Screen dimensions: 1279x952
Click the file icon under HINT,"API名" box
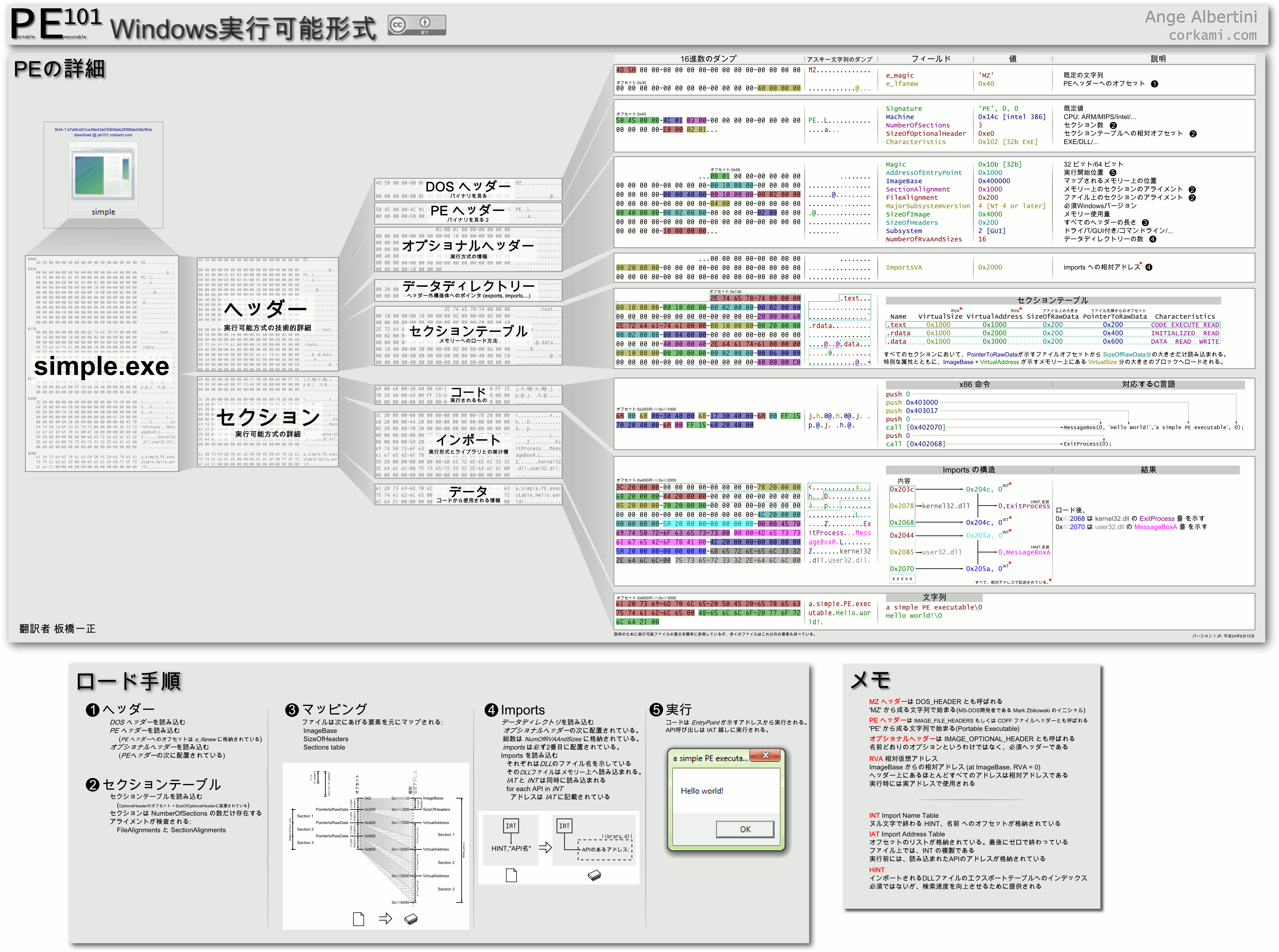point(511,876)
